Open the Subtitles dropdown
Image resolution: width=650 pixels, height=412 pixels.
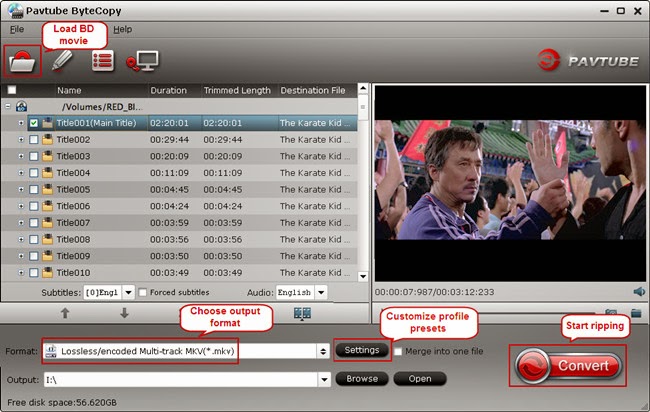(129, 293)
